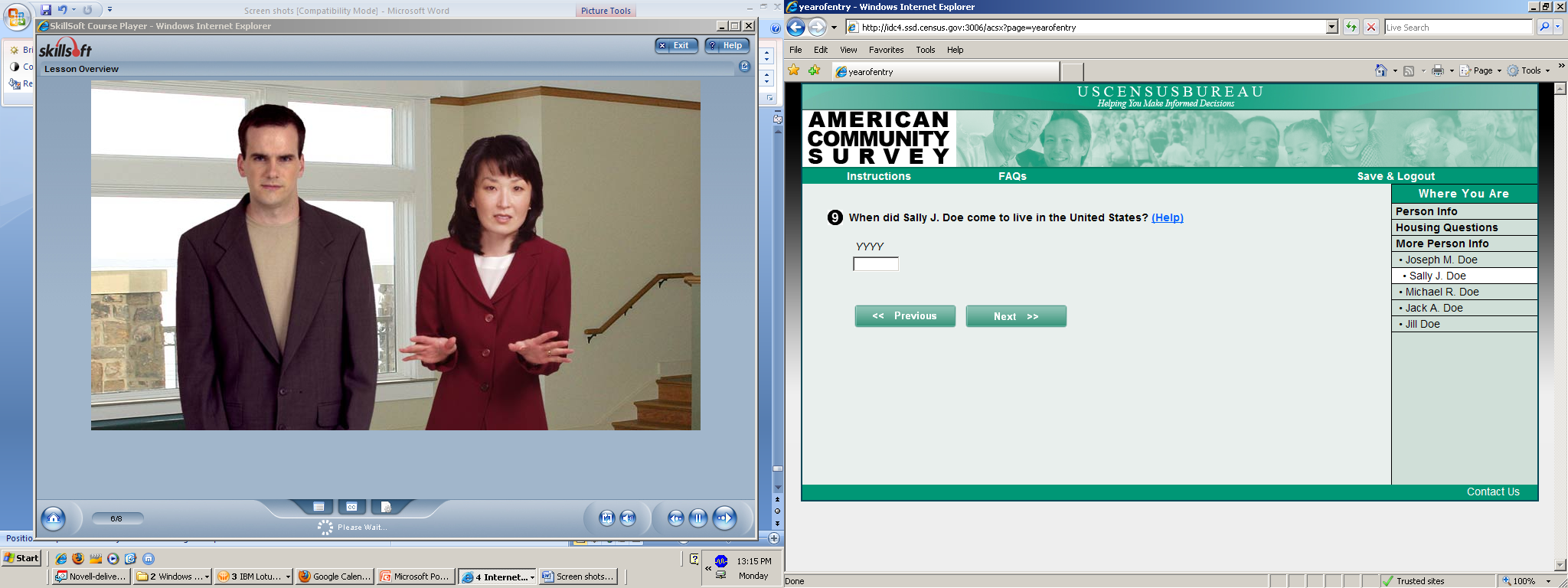Click the Add to Favorites icon
Image resolution: width=1568 pixels, height=588 pixels.
click(x=814, y=70)
